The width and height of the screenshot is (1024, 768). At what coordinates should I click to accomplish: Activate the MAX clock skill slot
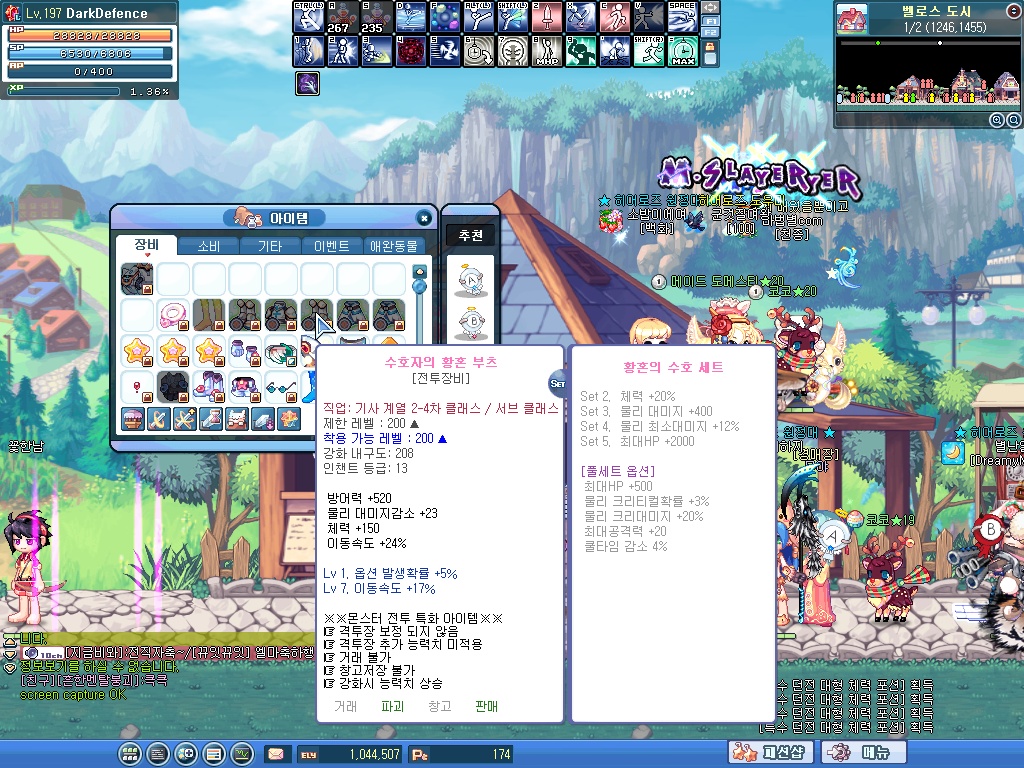click(x=682, y=51)
